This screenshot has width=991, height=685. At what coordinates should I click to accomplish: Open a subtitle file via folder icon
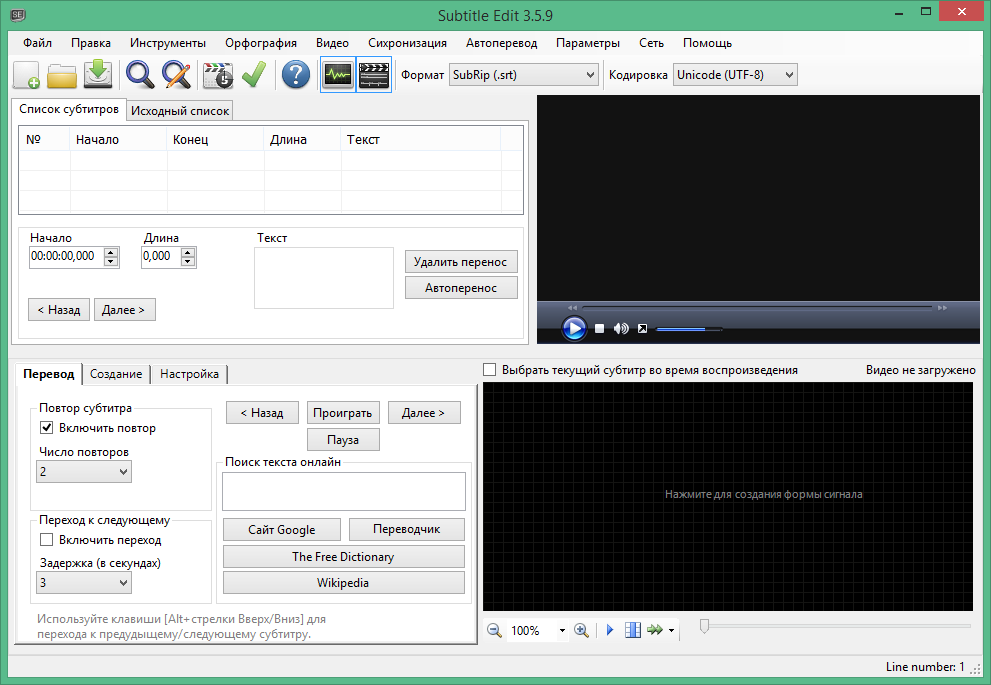62,75
